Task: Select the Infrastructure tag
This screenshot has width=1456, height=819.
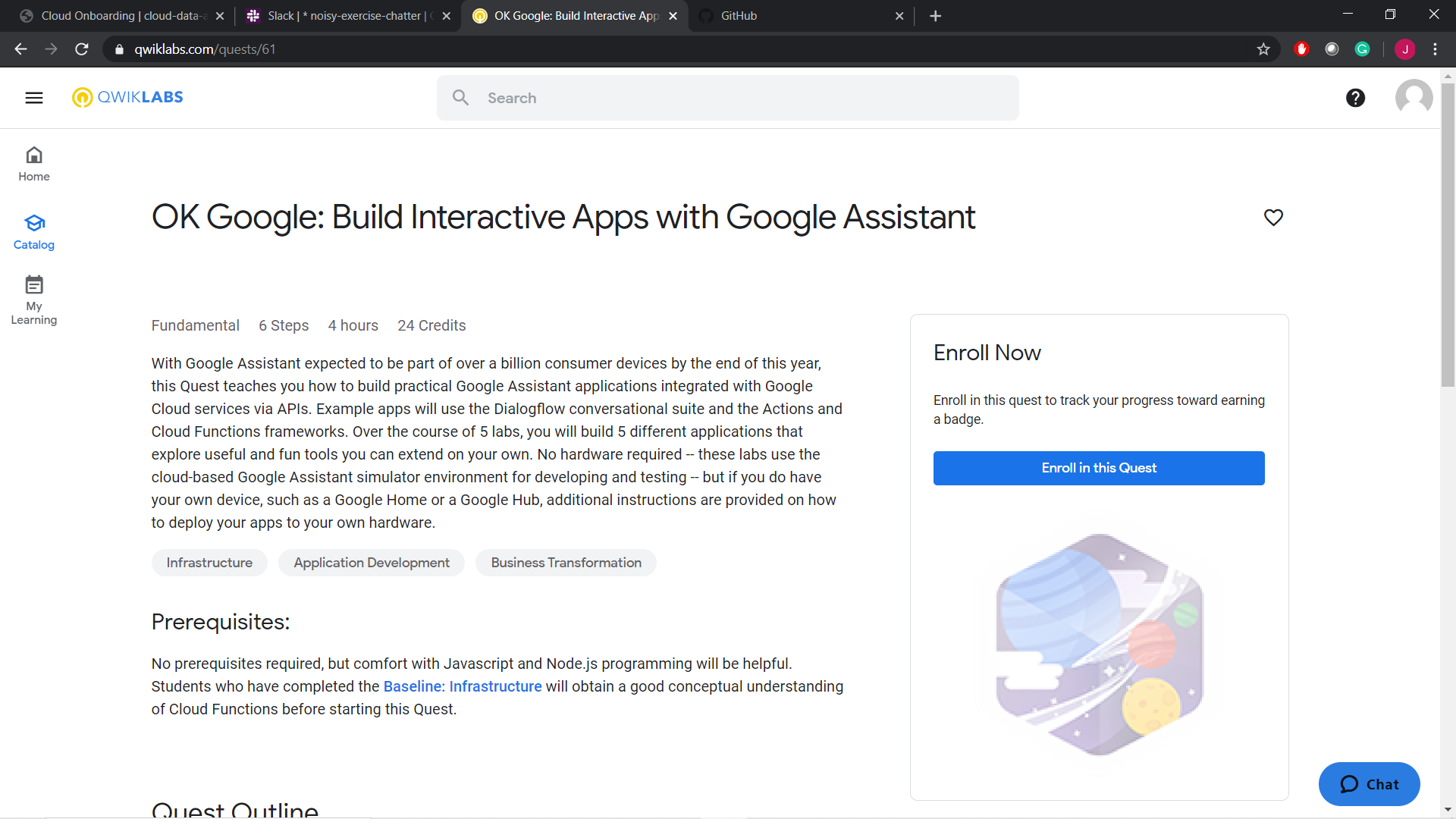Action: 209,563
